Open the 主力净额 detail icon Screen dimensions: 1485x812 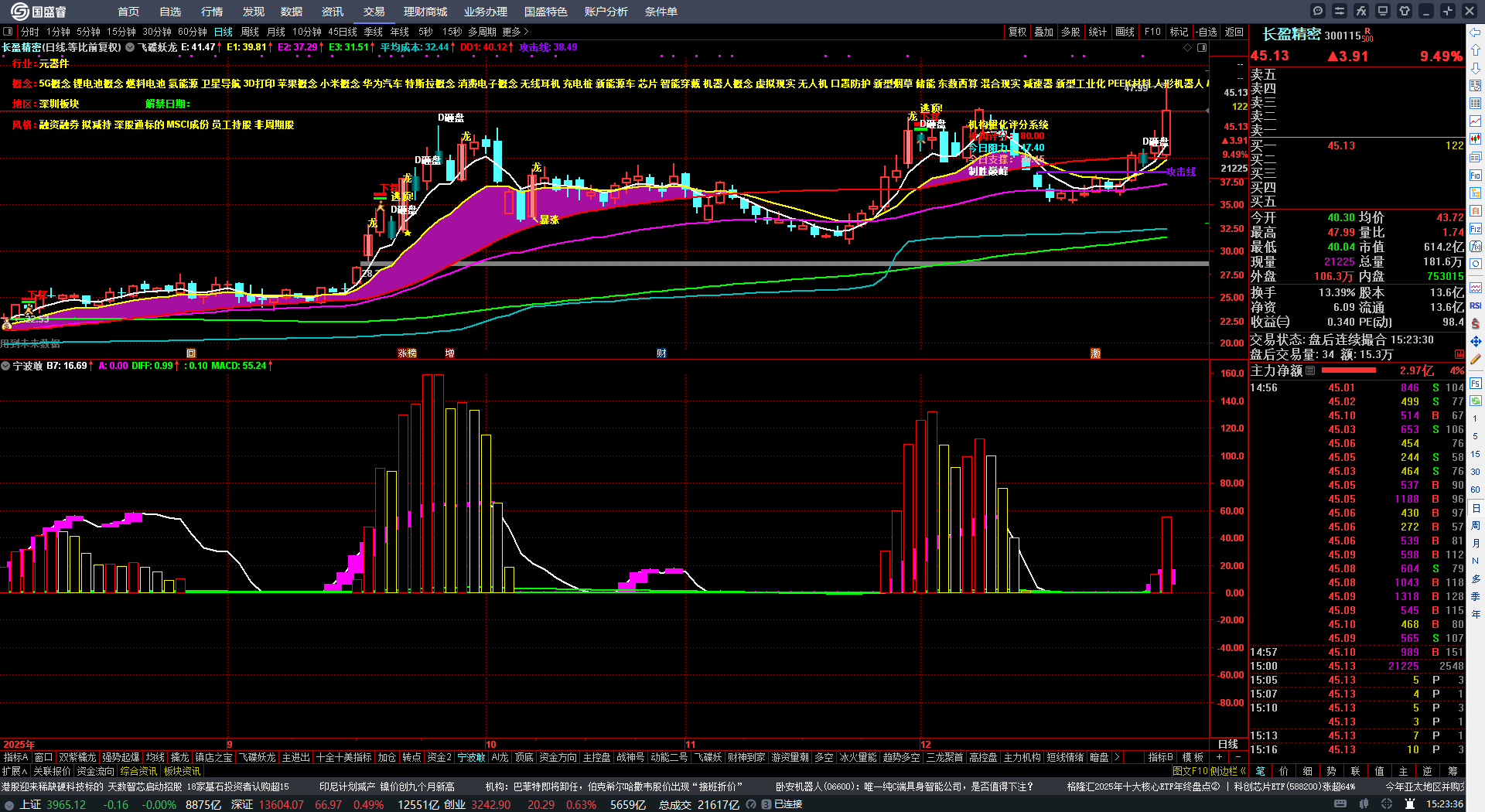[x=1310, y=370]
